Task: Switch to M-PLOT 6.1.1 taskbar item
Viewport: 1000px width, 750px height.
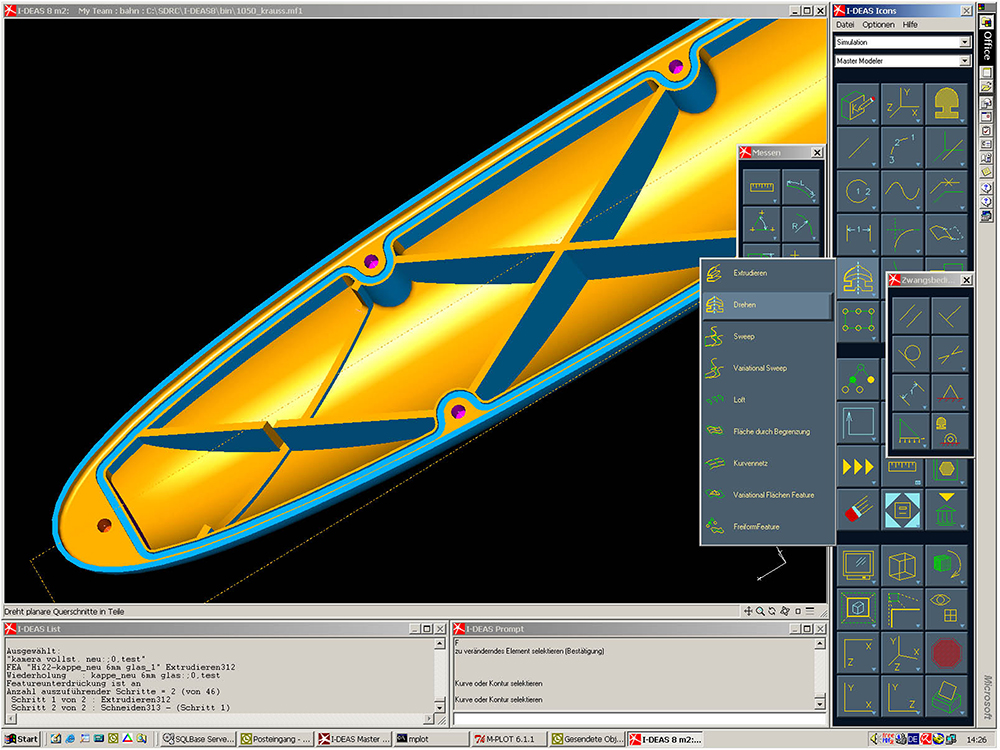Action: 509,739
